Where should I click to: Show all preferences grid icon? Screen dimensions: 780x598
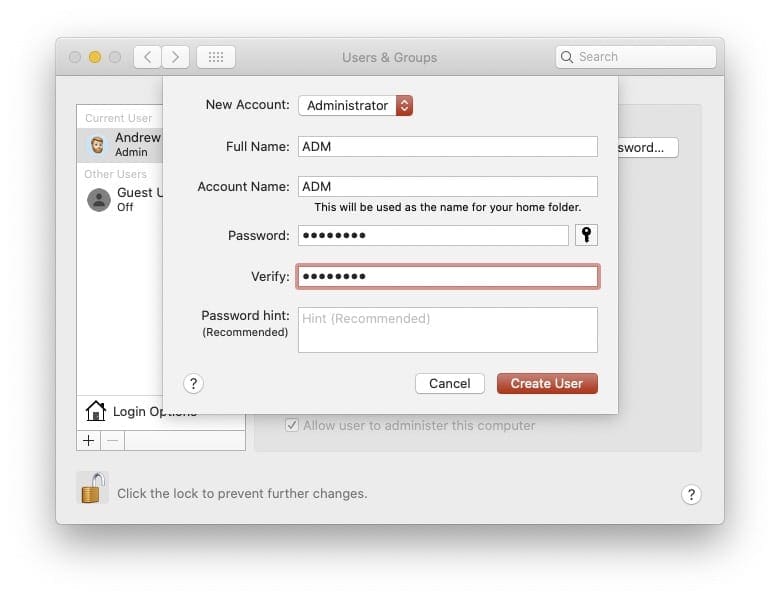click(216, 57)
